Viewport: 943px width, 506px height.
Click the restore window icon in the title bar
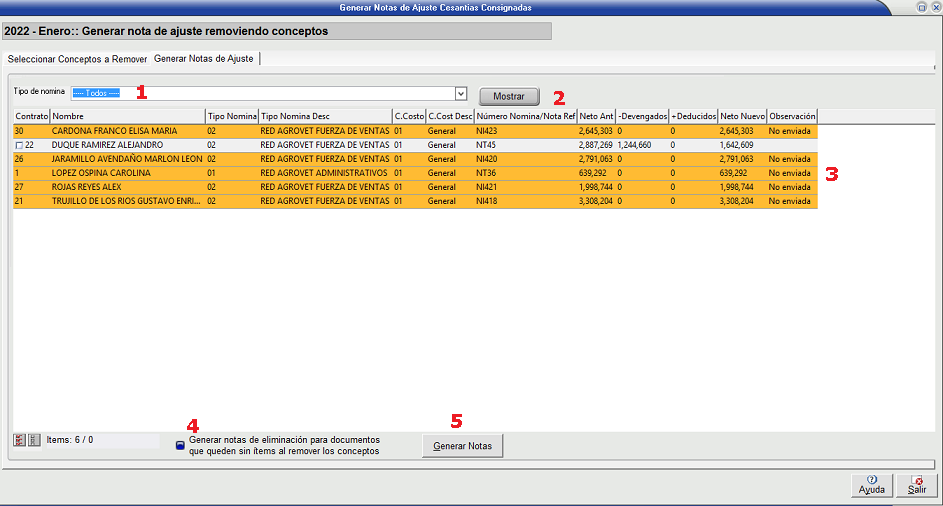pyautogui.click(x=921, y=7)
